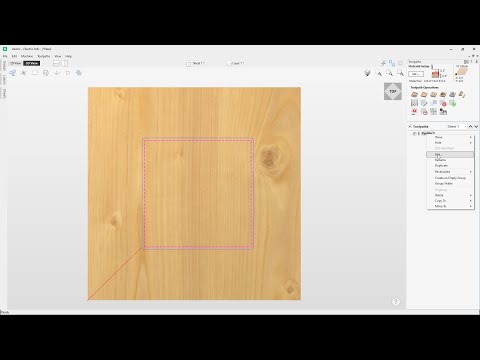Expand the Copy To submenu
The width and height of the screenshot is (480, 360).
click(450, 201)
